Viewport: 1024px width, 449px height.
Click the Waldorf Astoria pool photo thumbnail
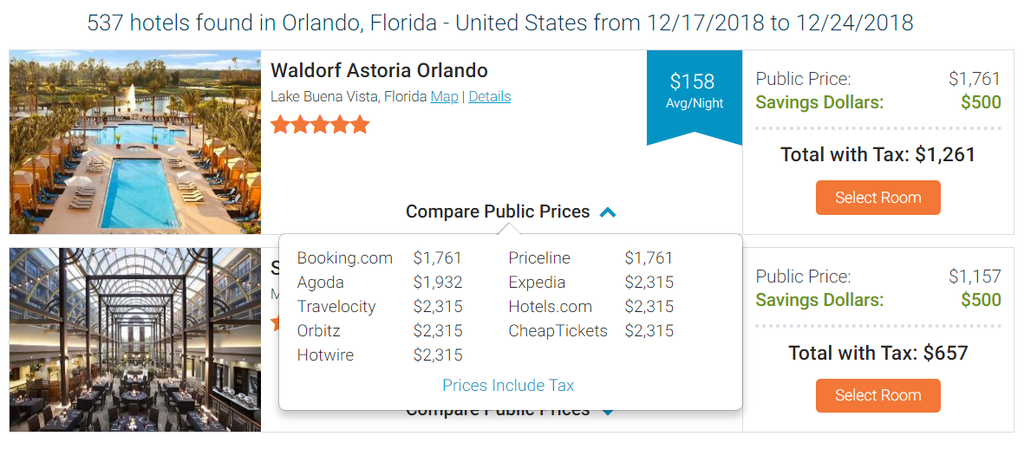click(135, 141)
